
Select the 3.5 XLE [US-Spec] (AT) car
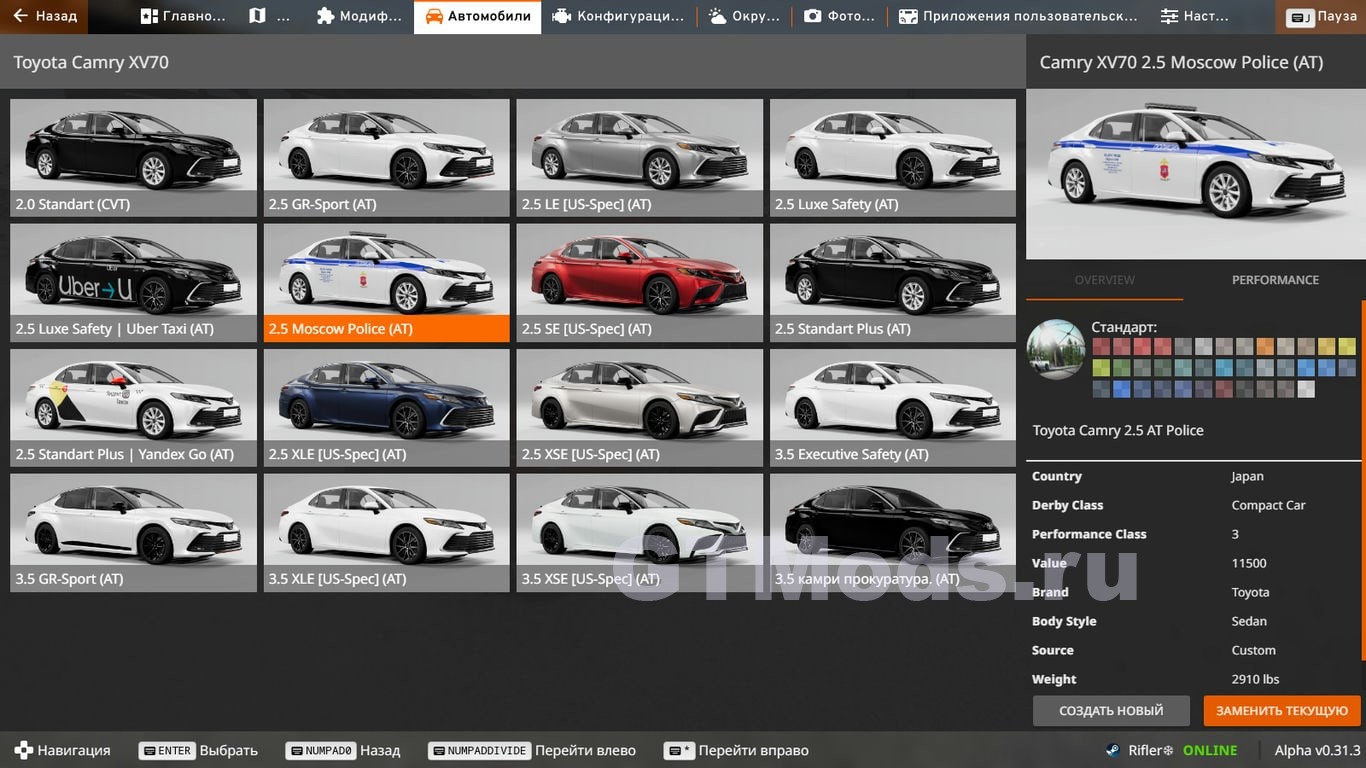tap(386, 532)
